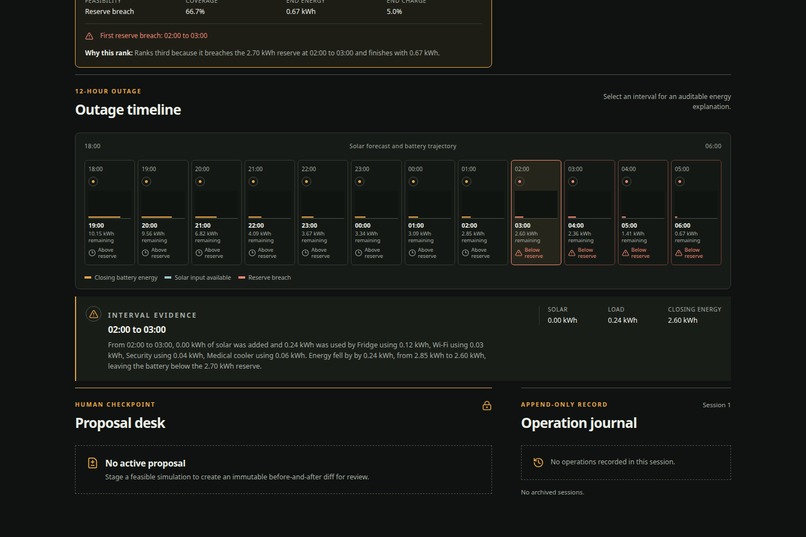Click the Operation journal history clock icon

coord(538,462)
